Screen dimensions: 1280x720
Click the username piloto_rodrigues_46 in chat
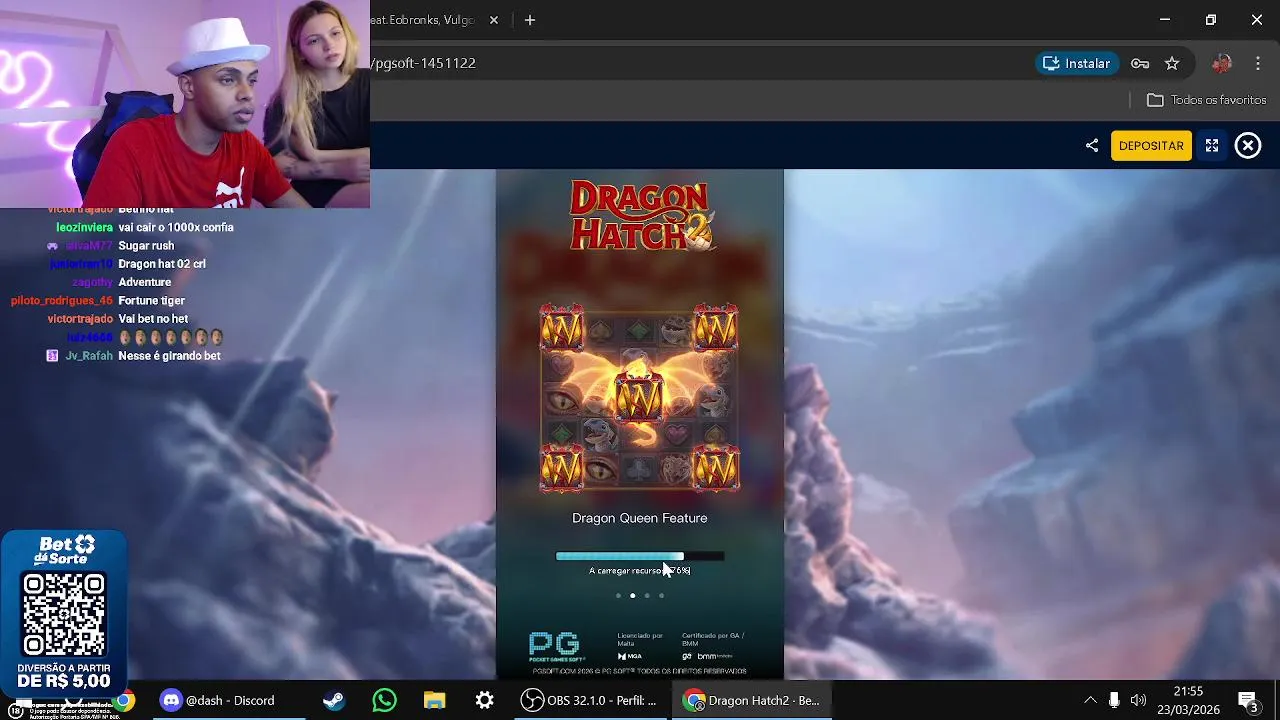62,301
